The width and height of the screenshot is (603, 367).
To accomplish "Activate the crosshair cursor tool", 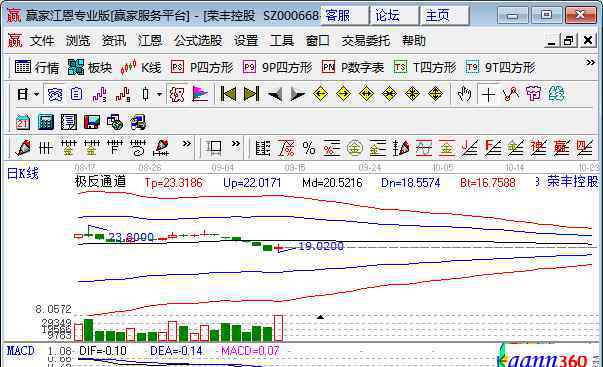I will pos(488,94).
